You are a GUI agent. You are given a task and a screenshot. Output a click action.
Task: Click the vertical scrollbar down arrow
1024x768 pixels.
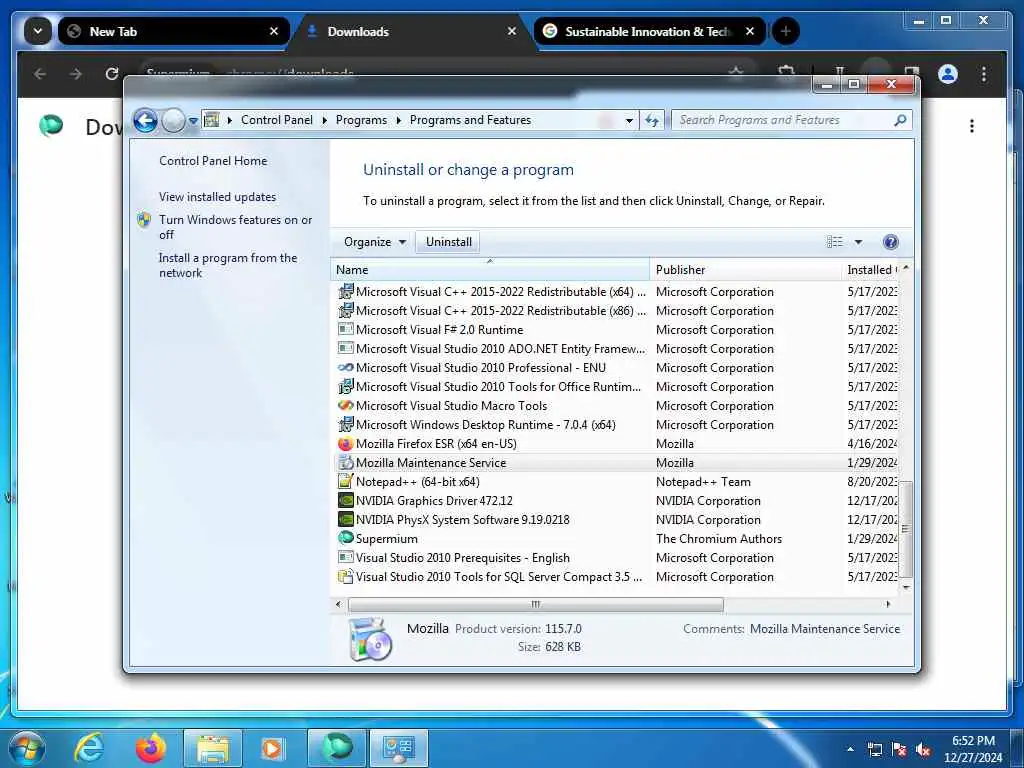(x=906, y=587)
